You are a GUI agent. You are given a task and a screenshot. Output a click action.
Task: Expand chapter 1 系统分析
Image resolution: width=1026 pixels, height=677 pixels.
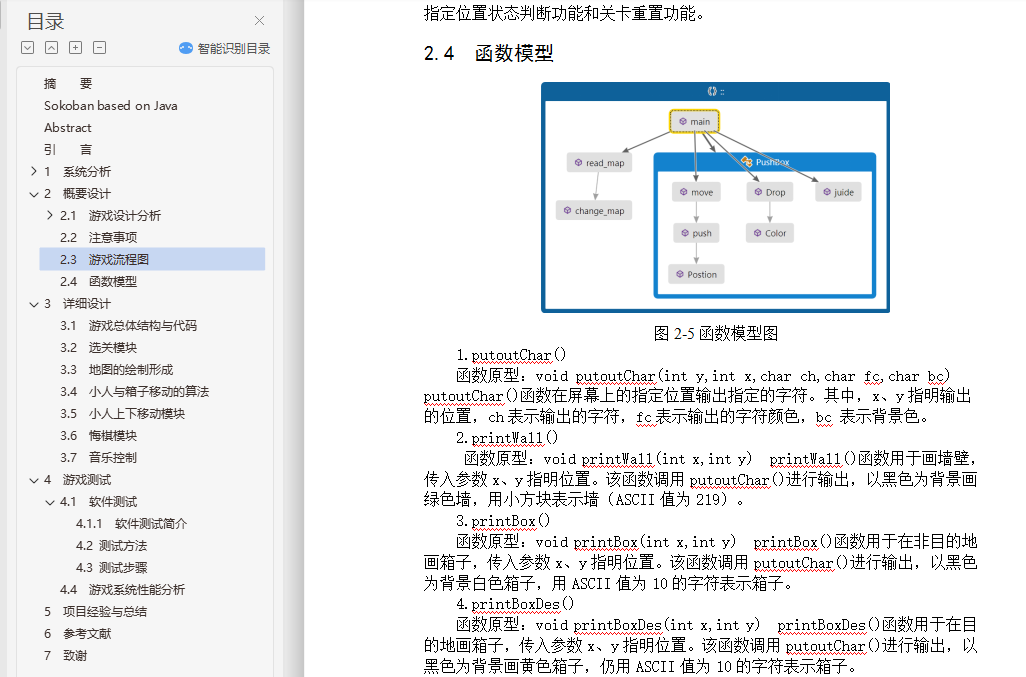[x=33, y=171]
